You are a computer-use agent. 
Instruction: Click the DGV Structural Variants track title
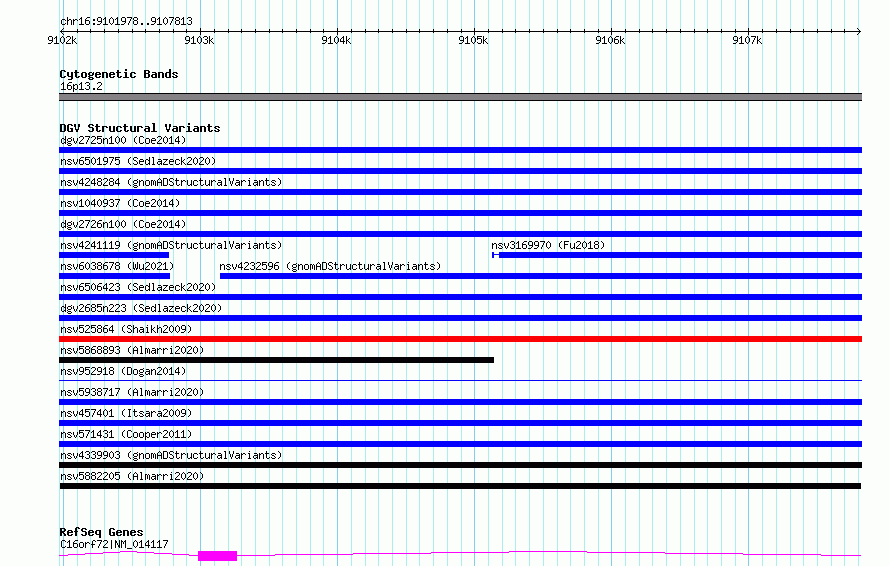coord(140,128)
